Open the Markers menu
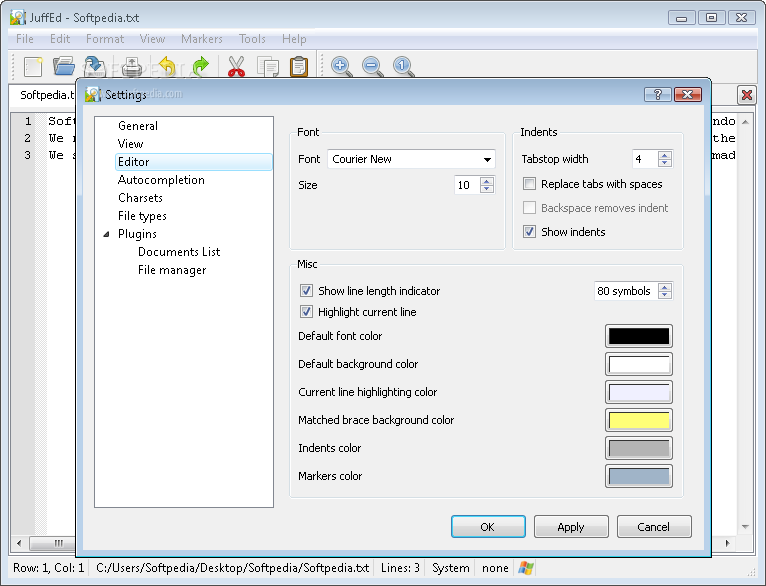 pyautogui.click(x=201, y=39)
